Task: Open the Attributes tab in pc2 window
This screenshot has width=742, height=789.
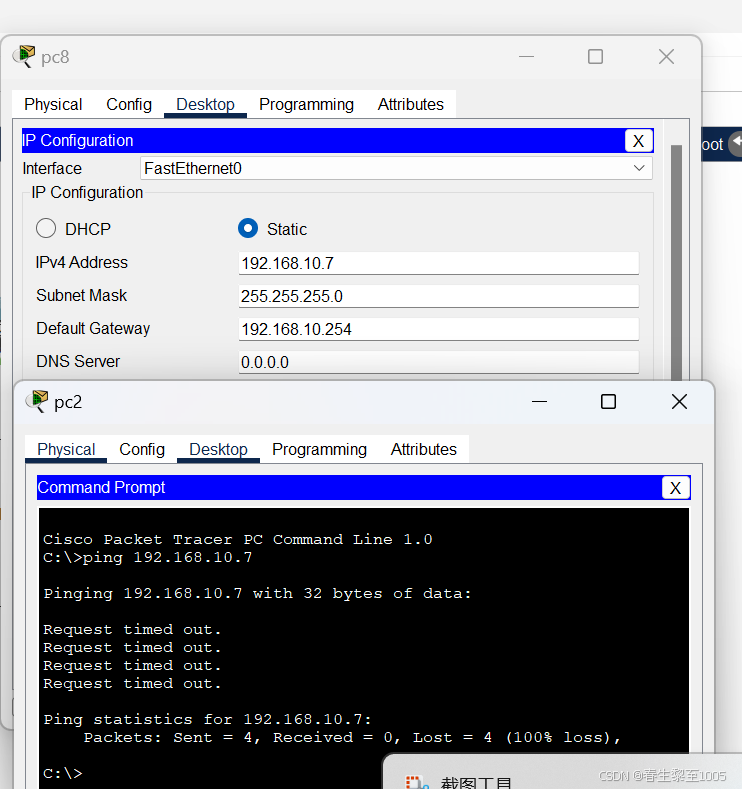Action: tap(424, 449)
